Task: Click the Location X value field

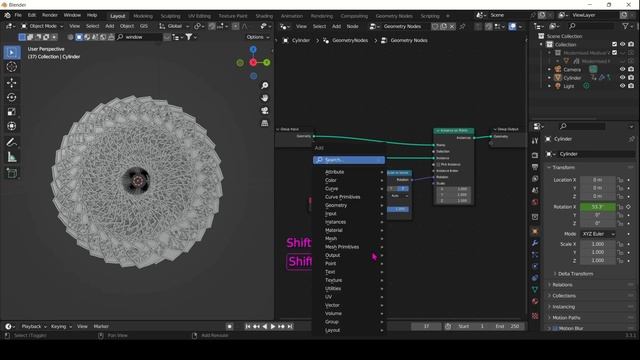Action: click(598, 180)
